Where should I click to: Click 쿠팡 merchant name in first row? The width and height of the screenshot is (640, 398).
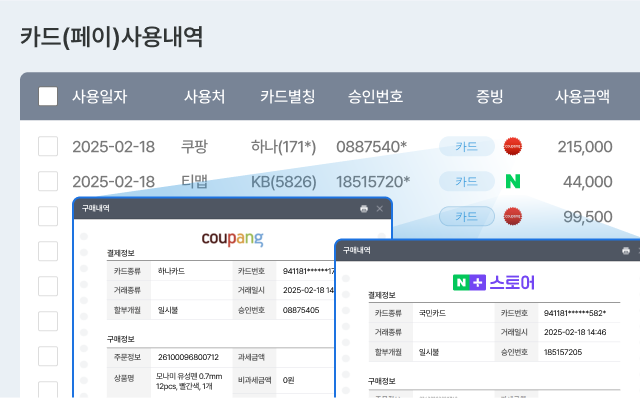click(x=194, y=147)
